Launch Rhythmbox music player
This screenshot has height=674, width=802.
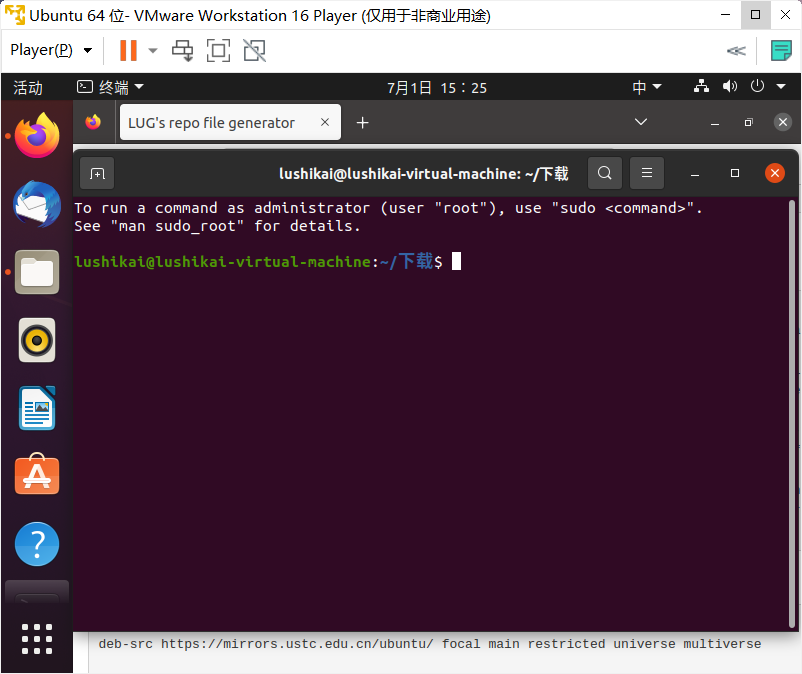[x=37, y=340]
